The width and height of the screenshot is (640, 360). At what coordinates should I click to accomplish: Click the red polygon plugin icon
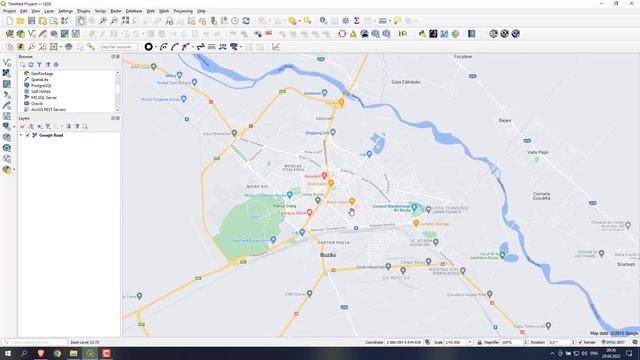point(342,34)
